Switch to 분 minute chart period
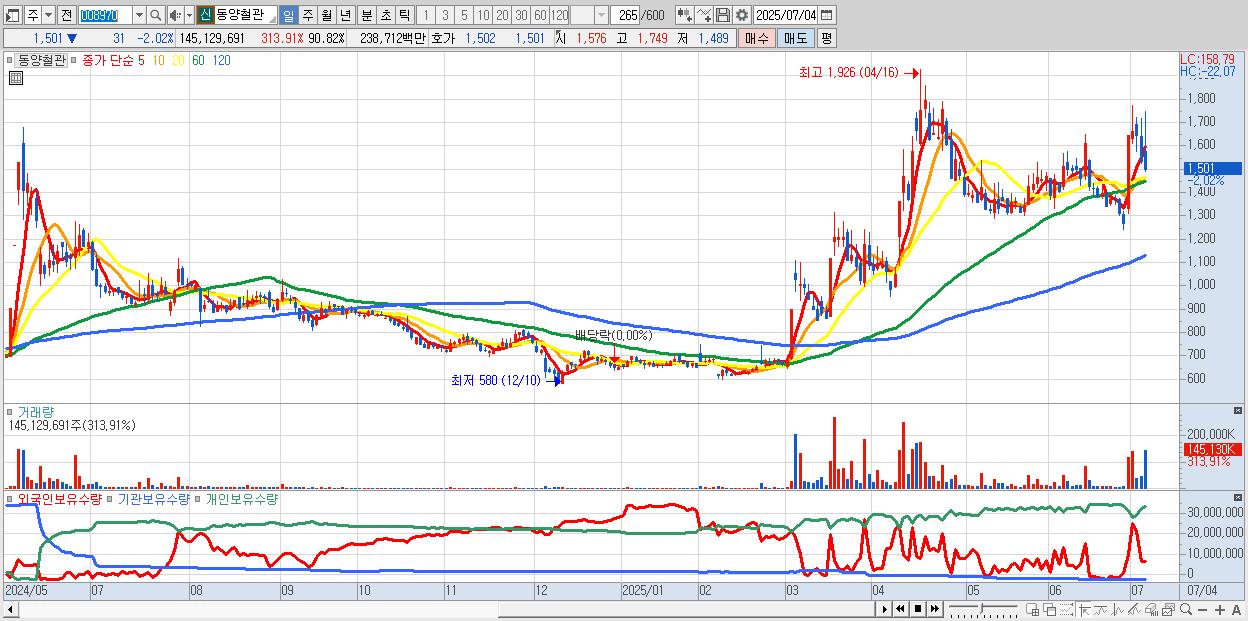Screen dimensions: 1248x621 (x=366, y=16)
